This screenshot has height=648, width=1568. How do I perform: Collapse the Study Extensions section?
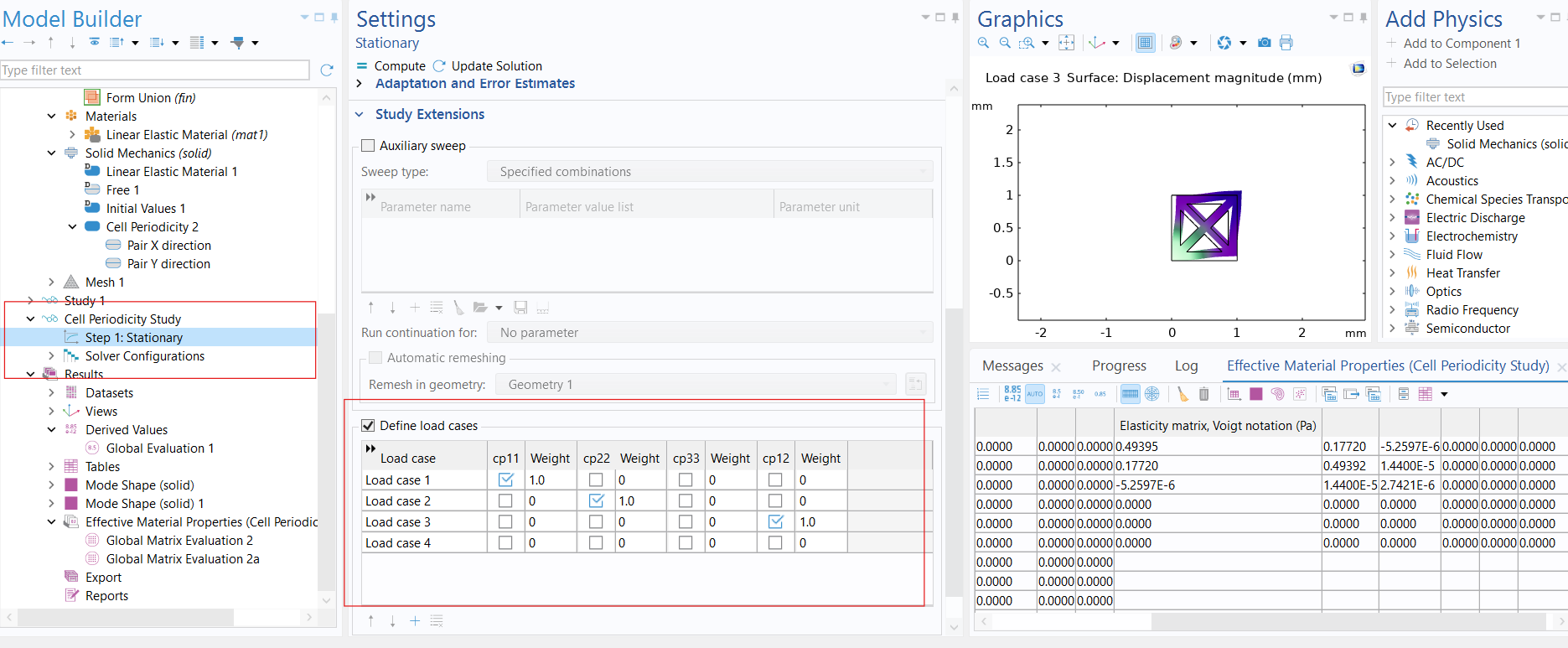click(x=360, y=115)
